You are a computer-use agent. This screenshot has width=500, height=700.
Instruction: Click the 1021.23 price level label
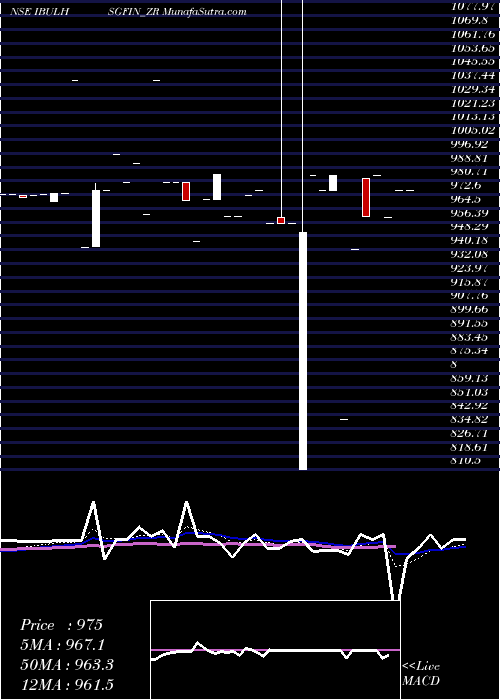click(472, 103)
